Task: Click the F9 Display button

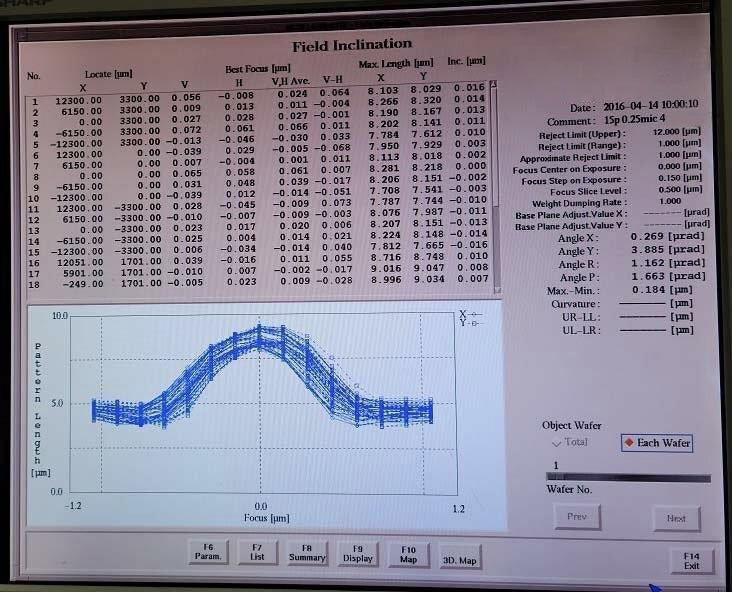Action: 358,552
